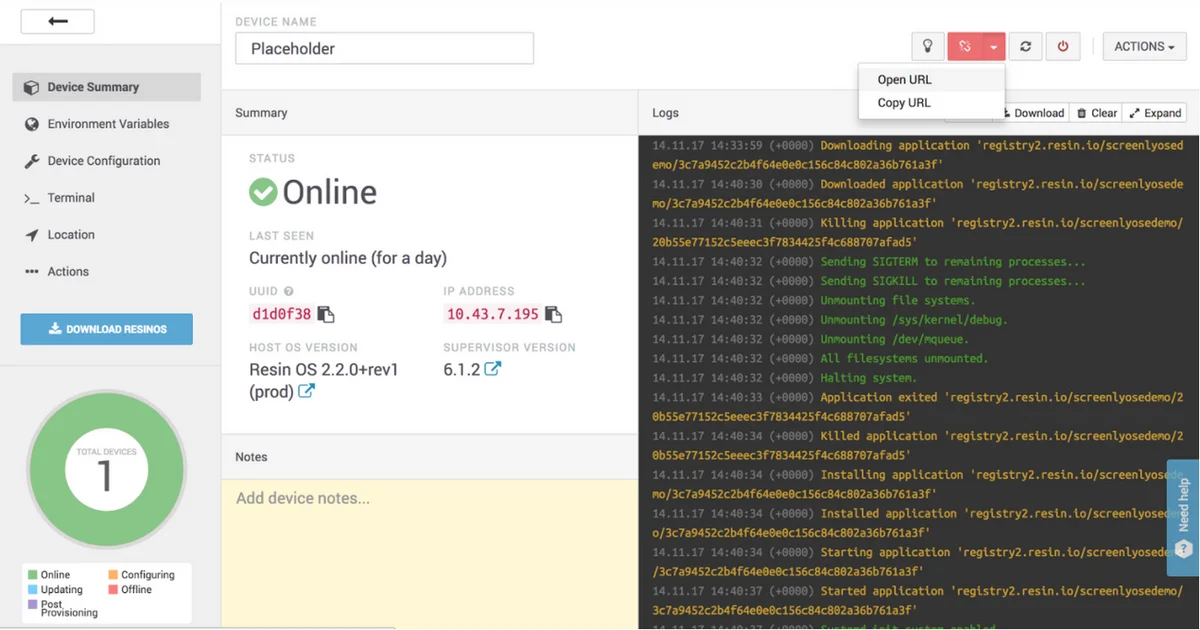
Task: Copy the IP address via clipboard icon
Action: (x=553, y=314)
